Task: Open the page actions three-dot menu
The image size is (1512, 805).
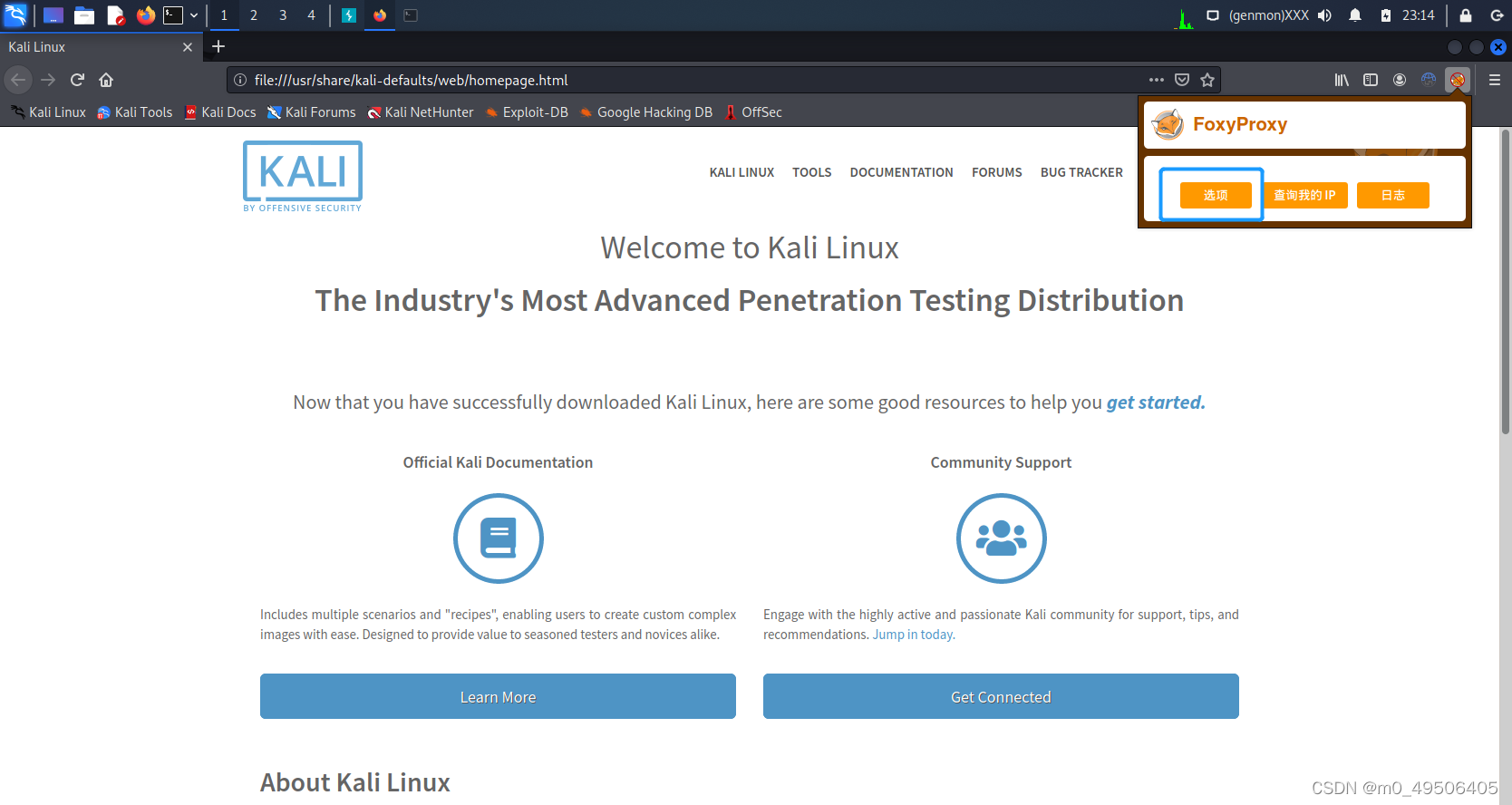Action: pyautogui.click(x=1157, y=80)
